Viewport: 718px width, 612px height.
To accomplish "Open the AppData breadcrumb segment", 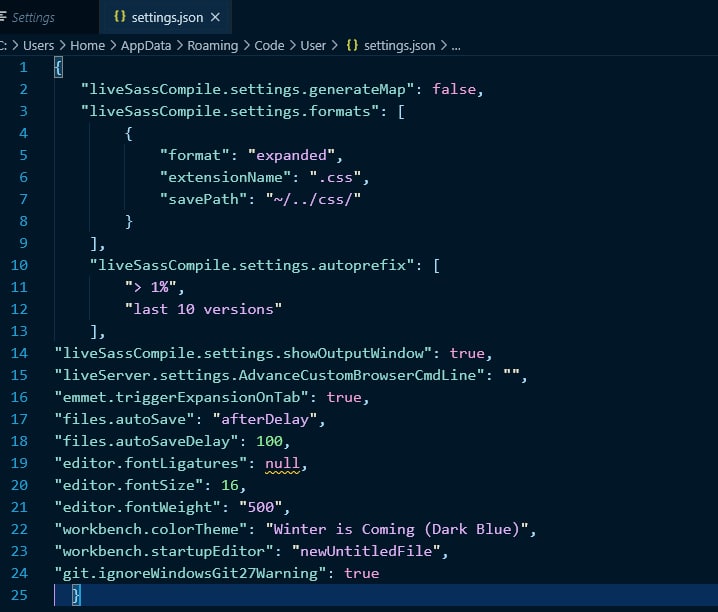I will pos(146,46).
